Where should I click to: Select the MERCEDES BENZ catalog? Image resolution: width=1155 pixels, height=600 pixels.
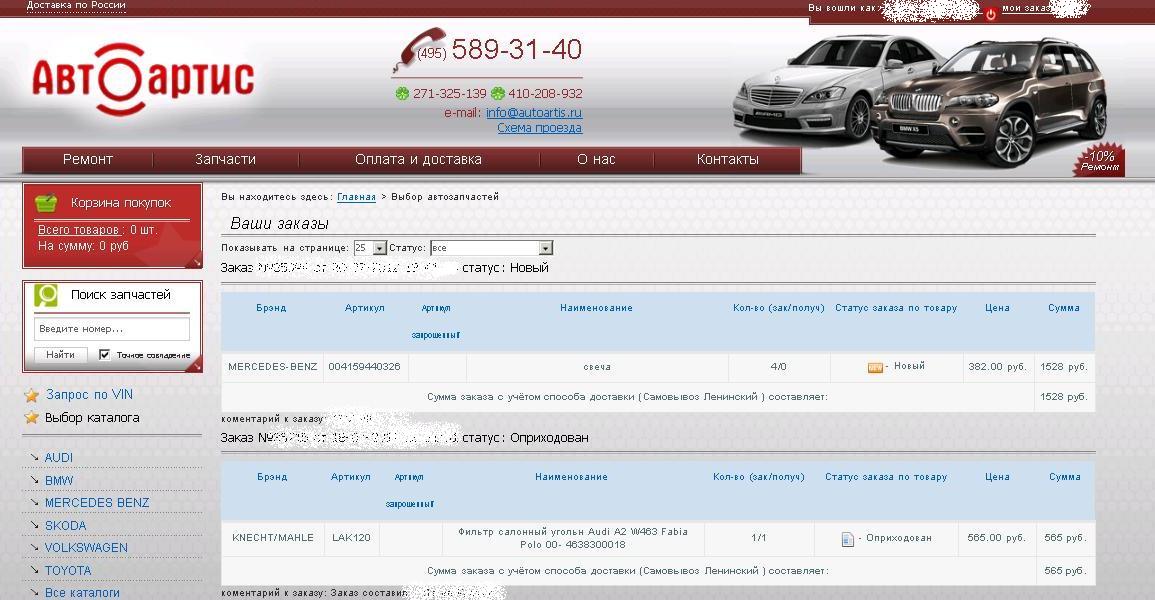point(96,503)
